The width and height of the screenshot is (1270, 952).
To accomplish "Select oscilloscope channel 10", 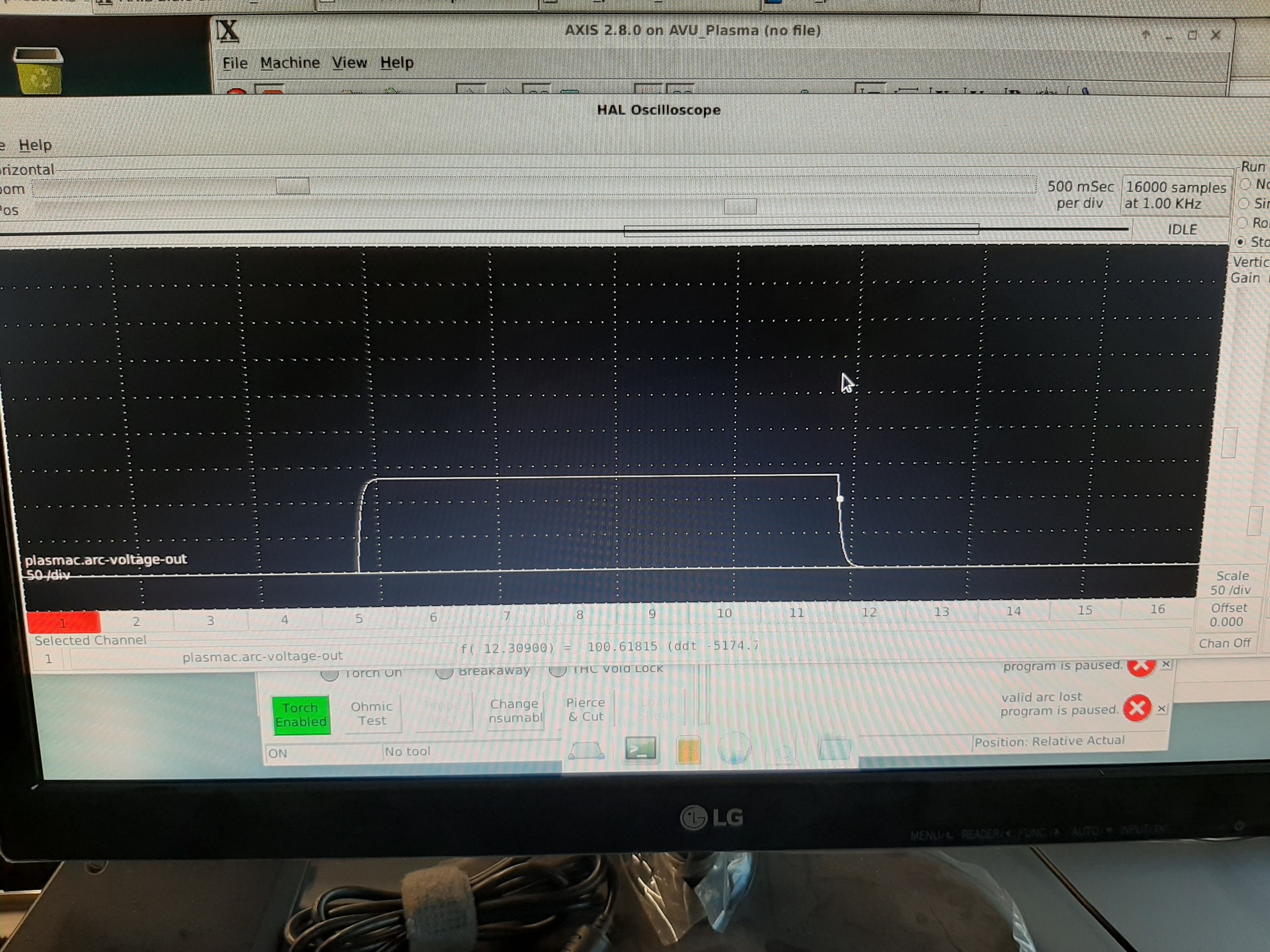I will pos(724,614).
